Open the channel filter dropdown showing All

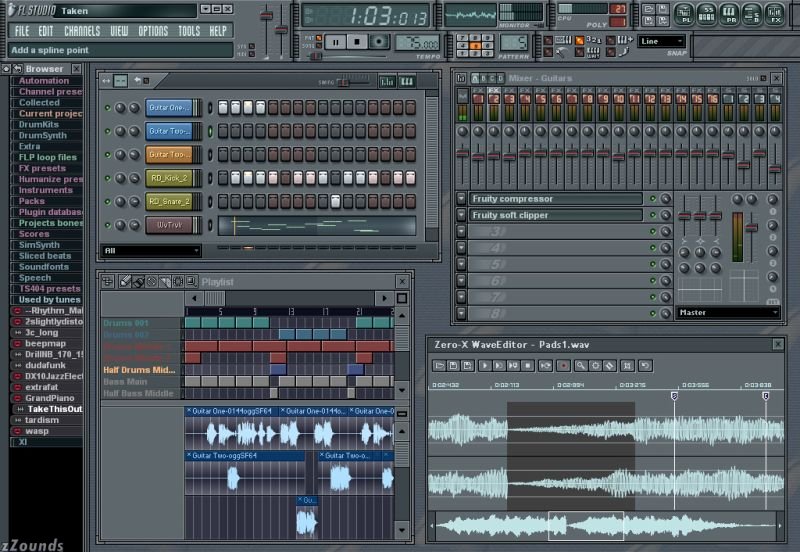point(151,250)
